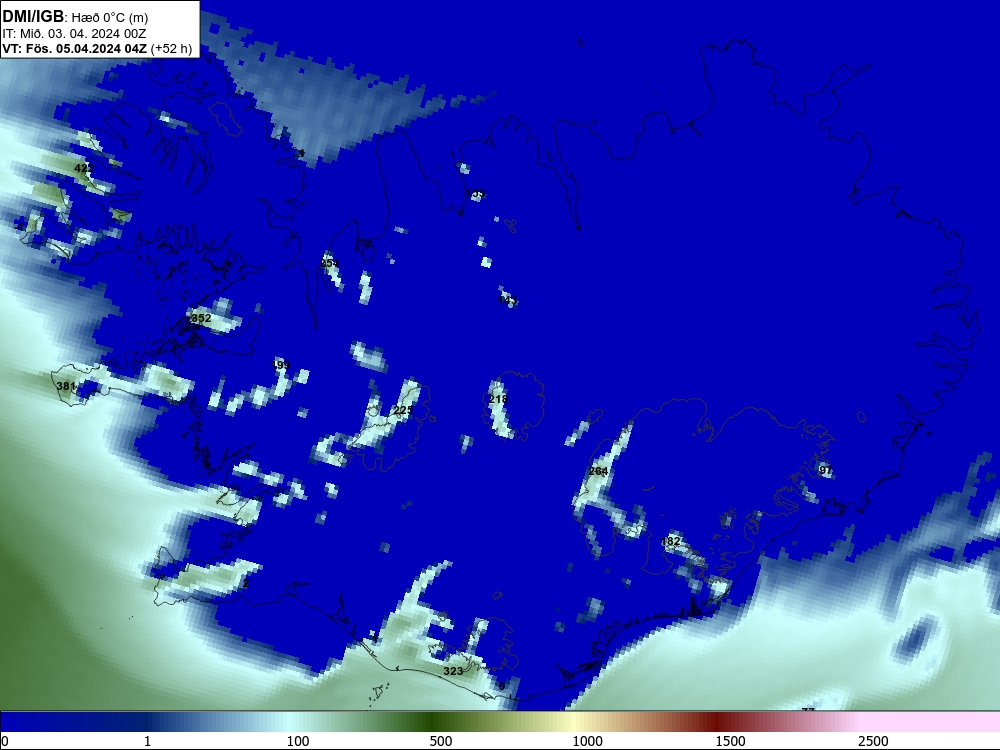Click the "IT: Mið. 03. 04. 2024 00Z" line
The height and width of the screenshot is (750, 1000).
click(75, 34)
